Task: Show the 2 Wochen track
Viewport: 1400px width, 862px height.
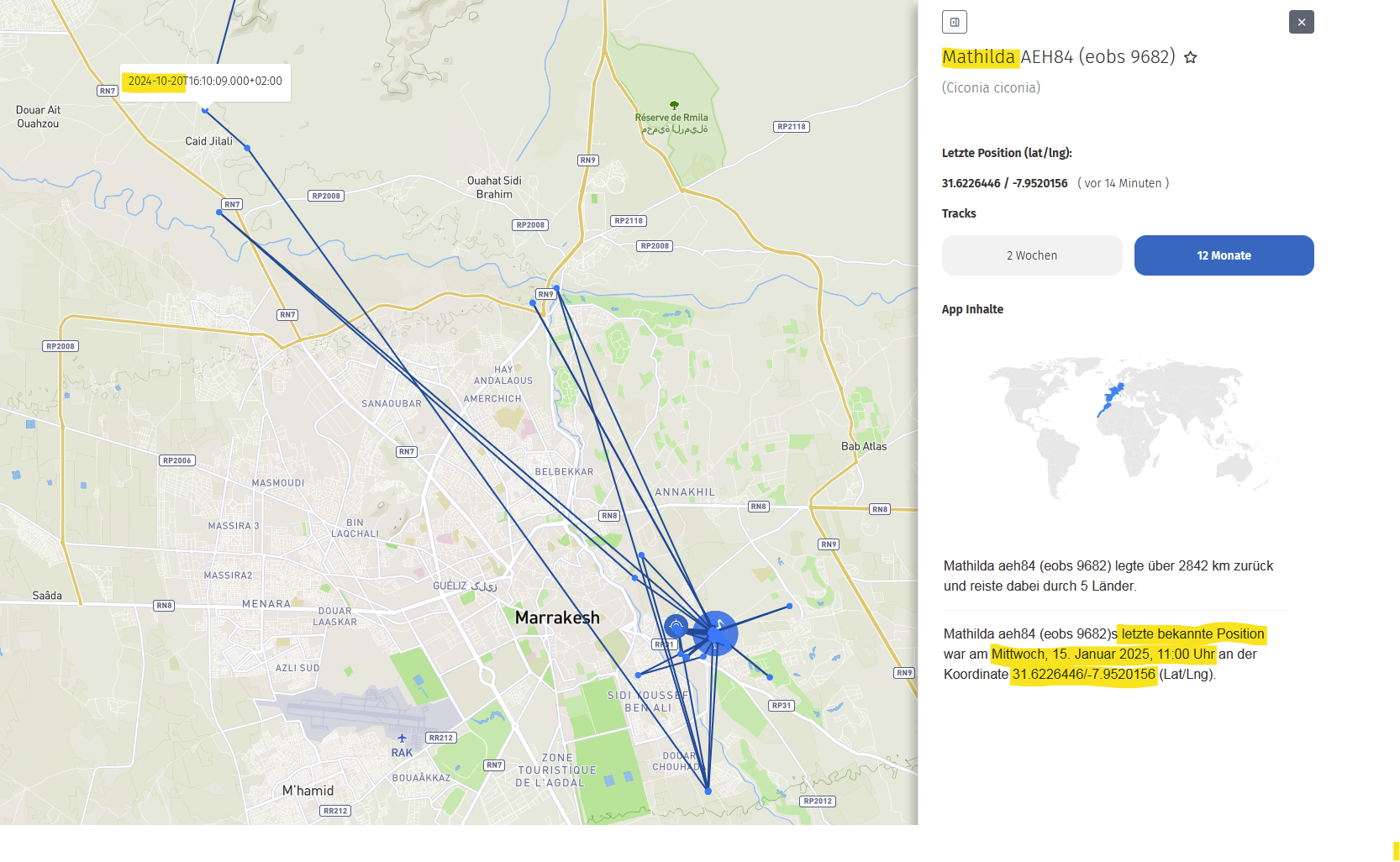Action: click(1032, 255)
